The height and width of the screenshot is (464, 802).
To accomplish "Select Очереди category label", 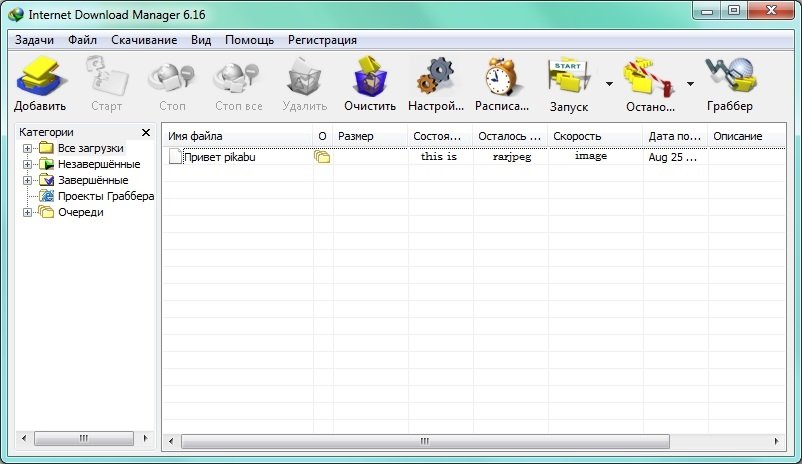I will click(81, 212).
